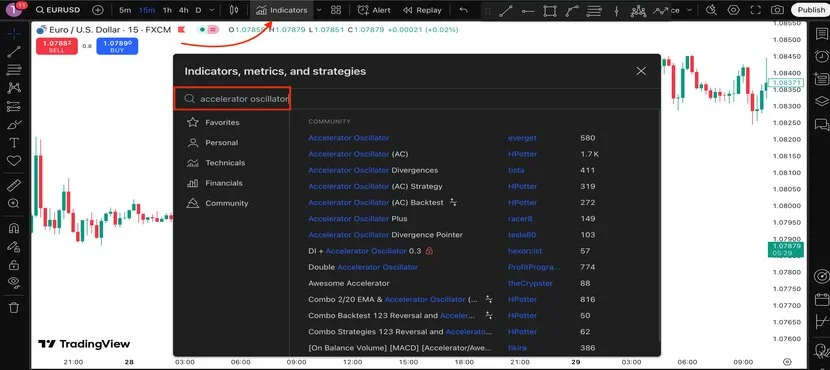Switch to the 15m timeframe
This screenshot has height=370, width=830.
click(147, 10)
